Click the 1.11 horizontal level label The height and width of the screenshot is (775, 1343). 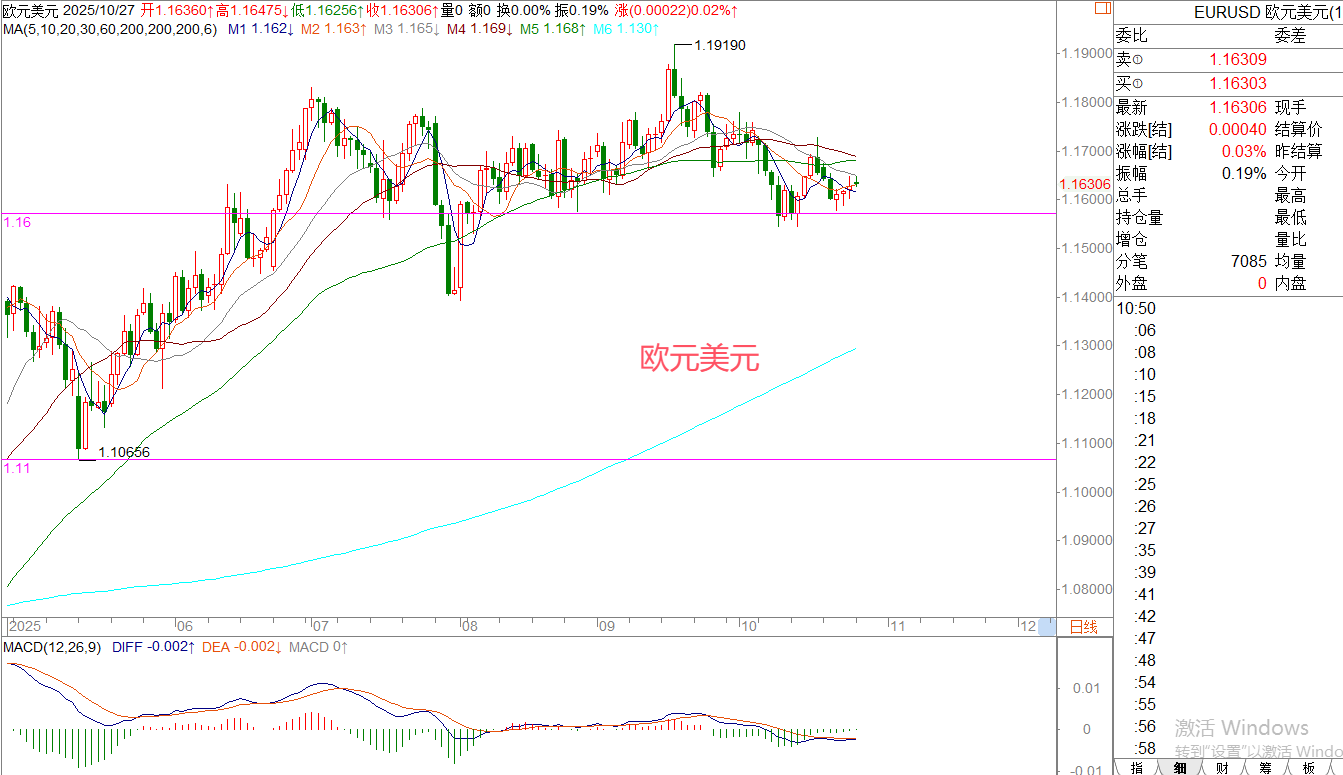pyautogui.click(x=17, y=467)
